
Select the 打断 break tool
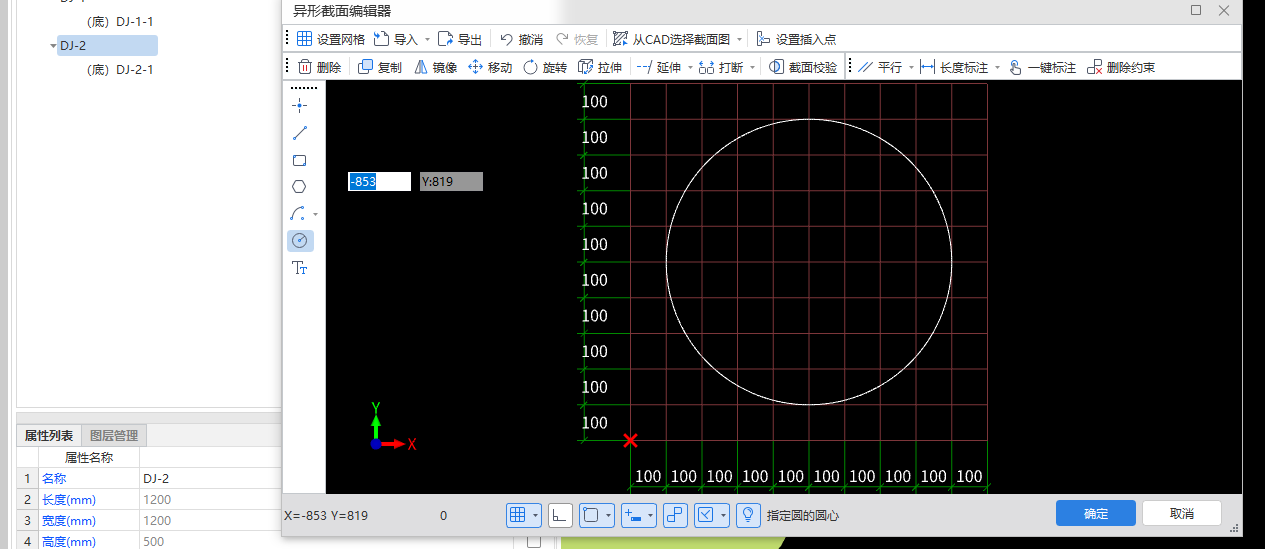pyautogui.click(x=720, y=67)
